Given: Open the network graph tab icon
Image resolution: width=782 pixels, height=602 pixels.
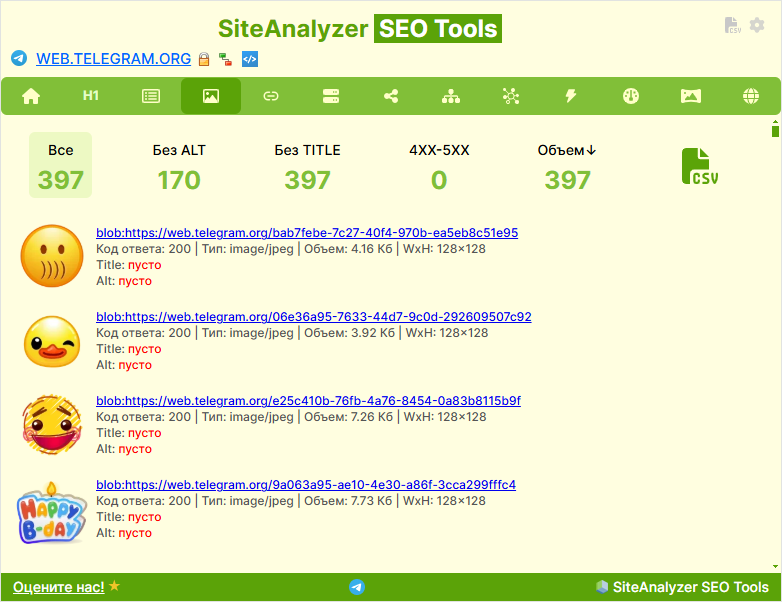Looking at the screenshot, I should coord(511,96).
